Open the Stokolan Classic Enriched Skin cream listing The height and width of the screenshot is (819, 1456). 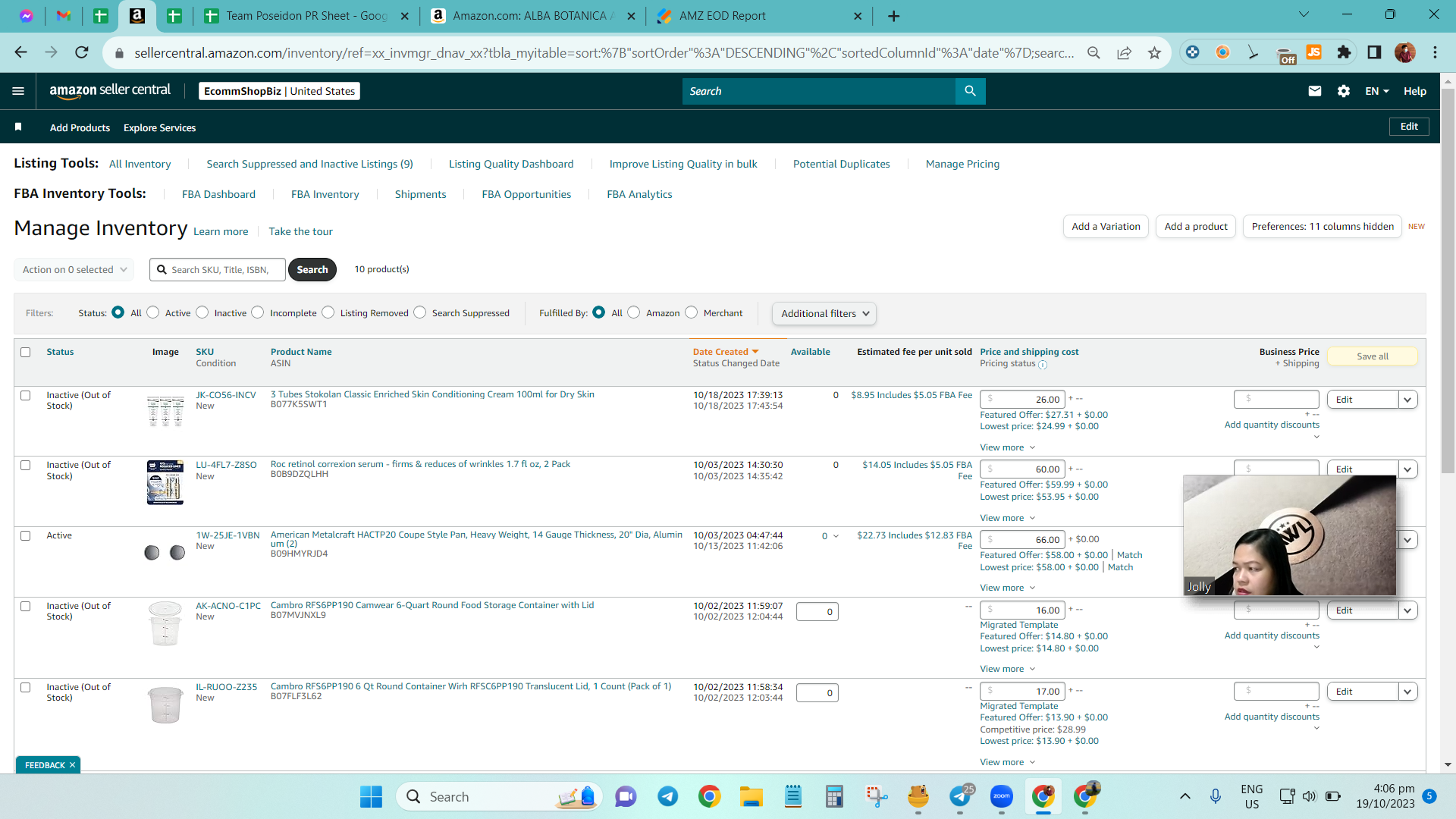[432, 394]
